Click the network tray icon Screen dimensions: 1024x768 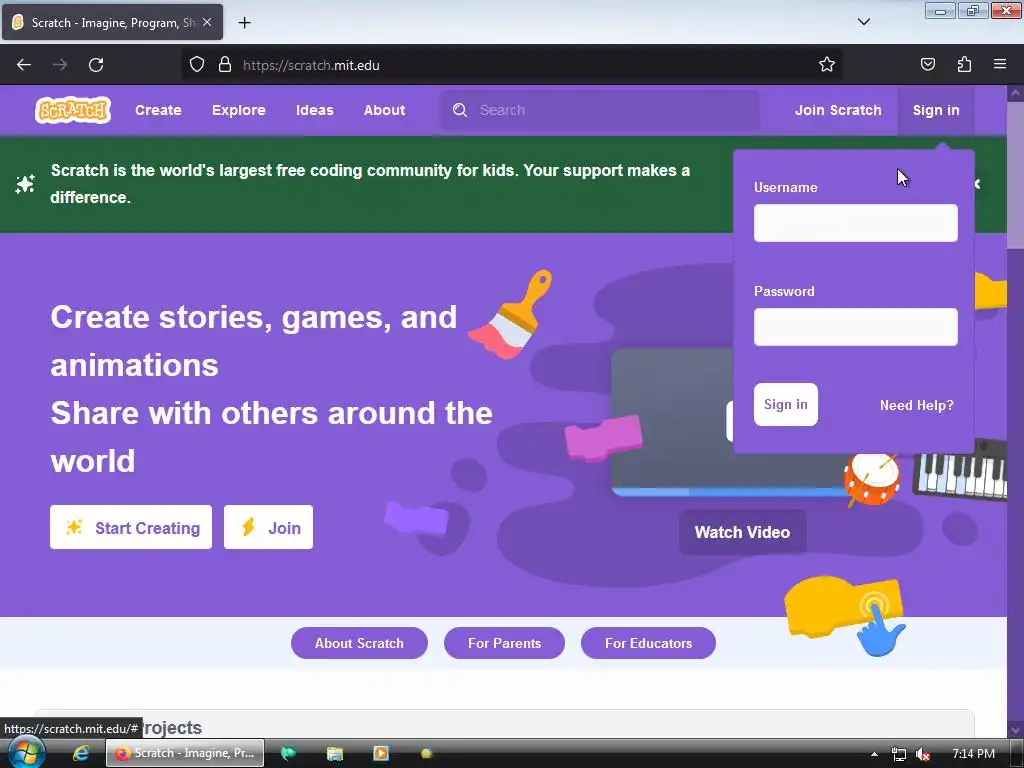(x=899, y=754)
